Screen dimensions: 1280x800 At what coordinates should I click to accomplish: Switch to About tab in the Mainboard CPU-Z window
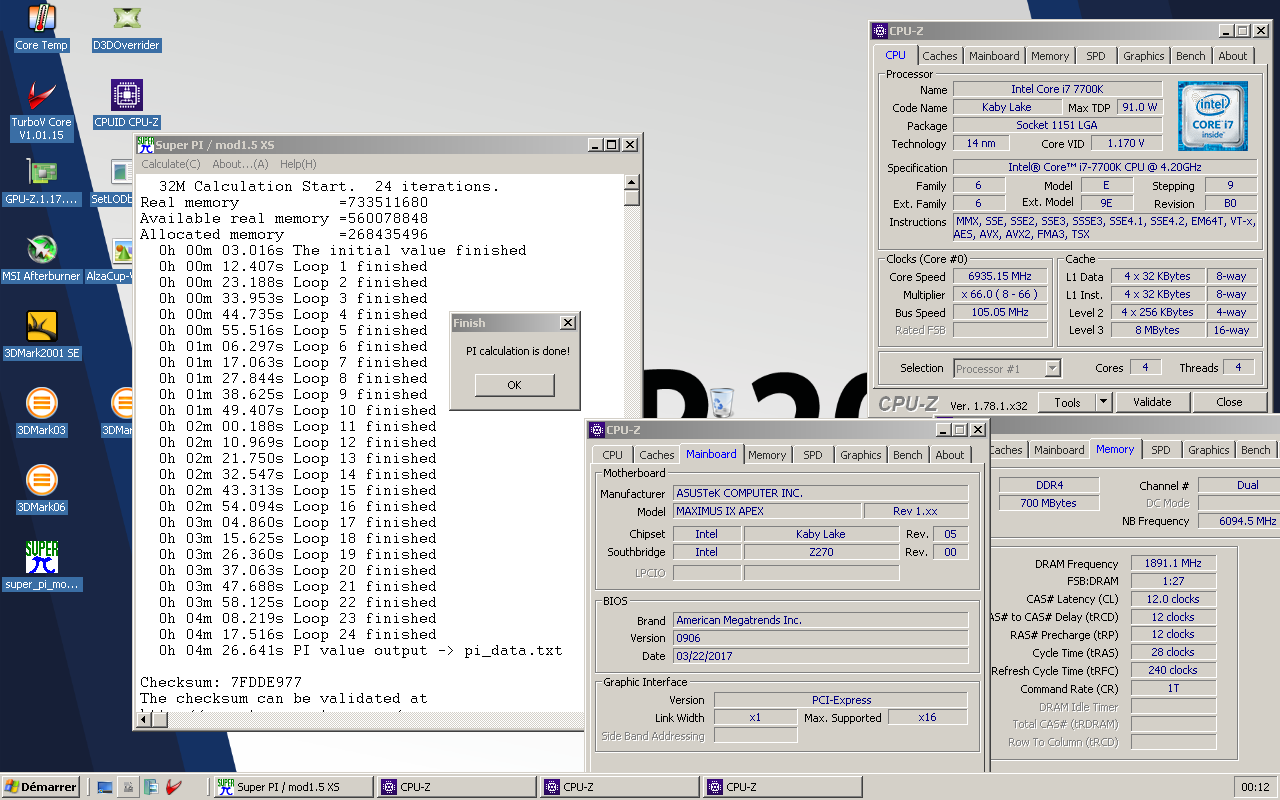tap(950, 455)
